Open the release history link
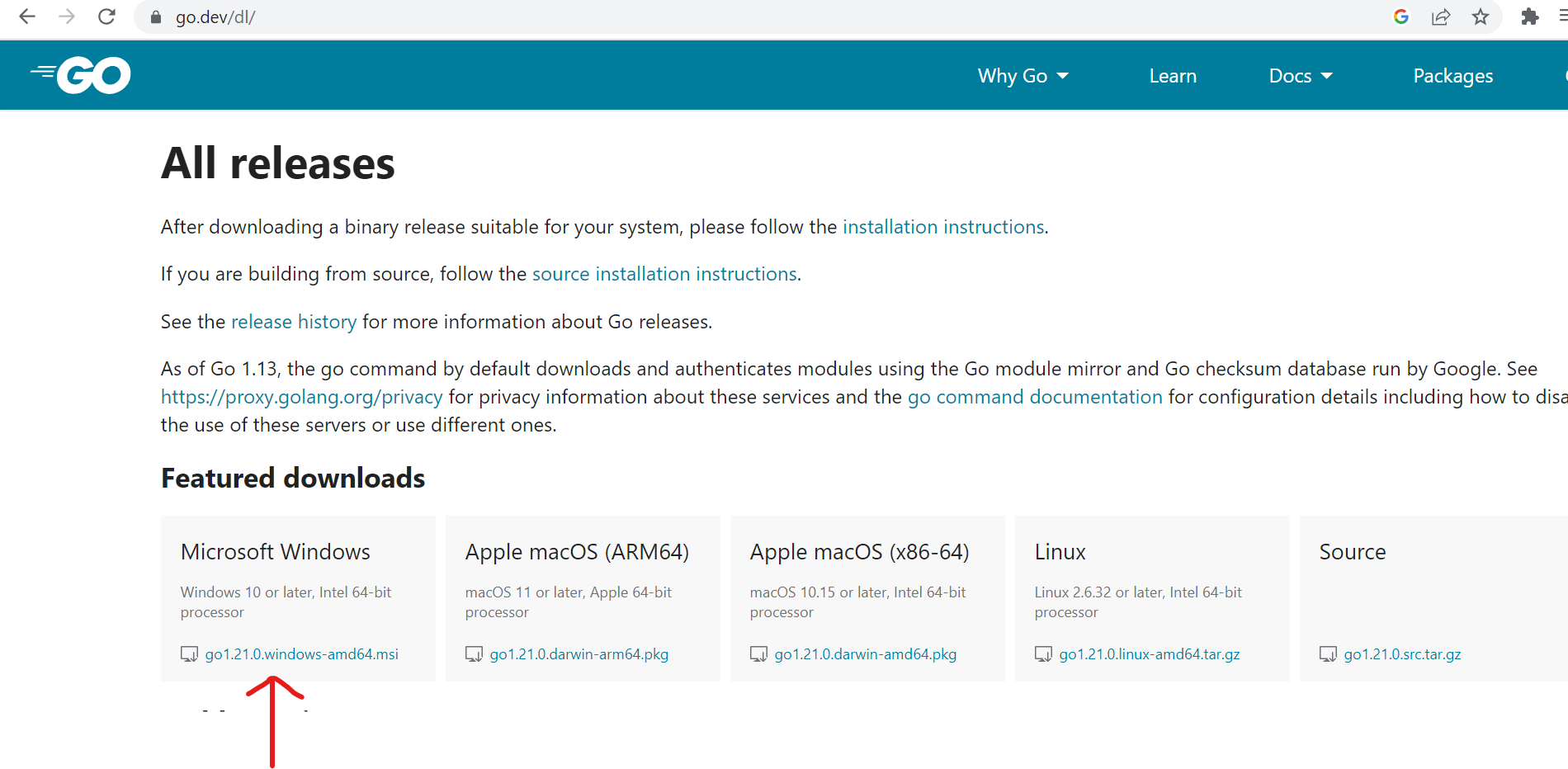The image size is (1568, 769). pos(294,322)
